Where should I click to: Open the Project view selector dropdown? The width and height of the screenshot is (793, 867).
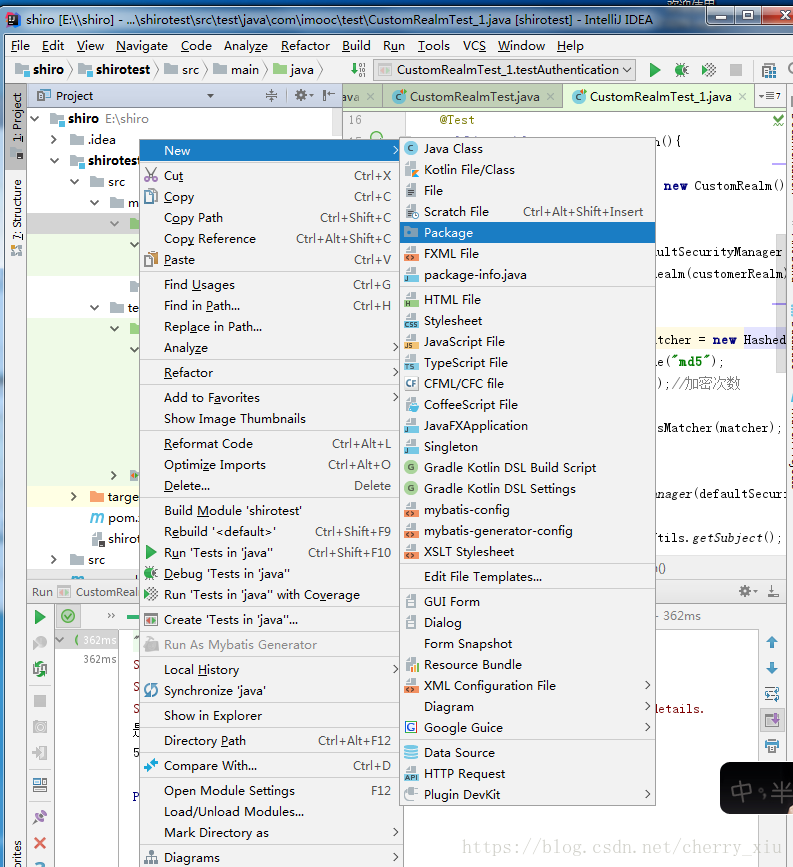point(210,96)
